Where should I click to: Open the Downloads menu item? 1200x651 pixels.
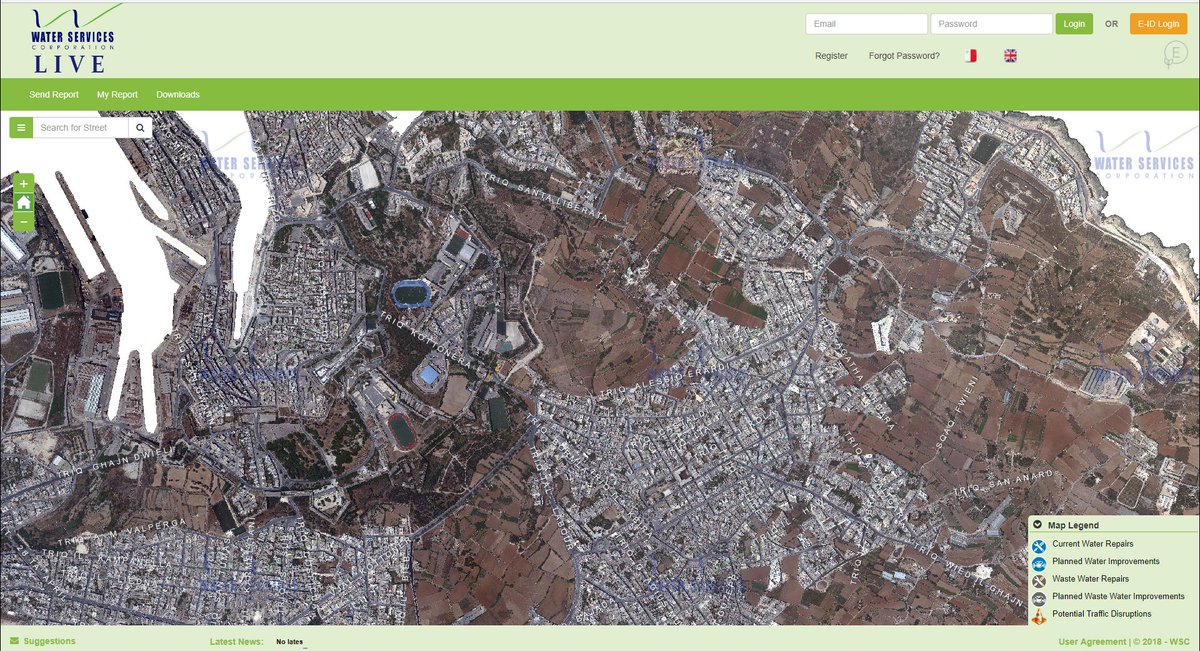(178, 95)
